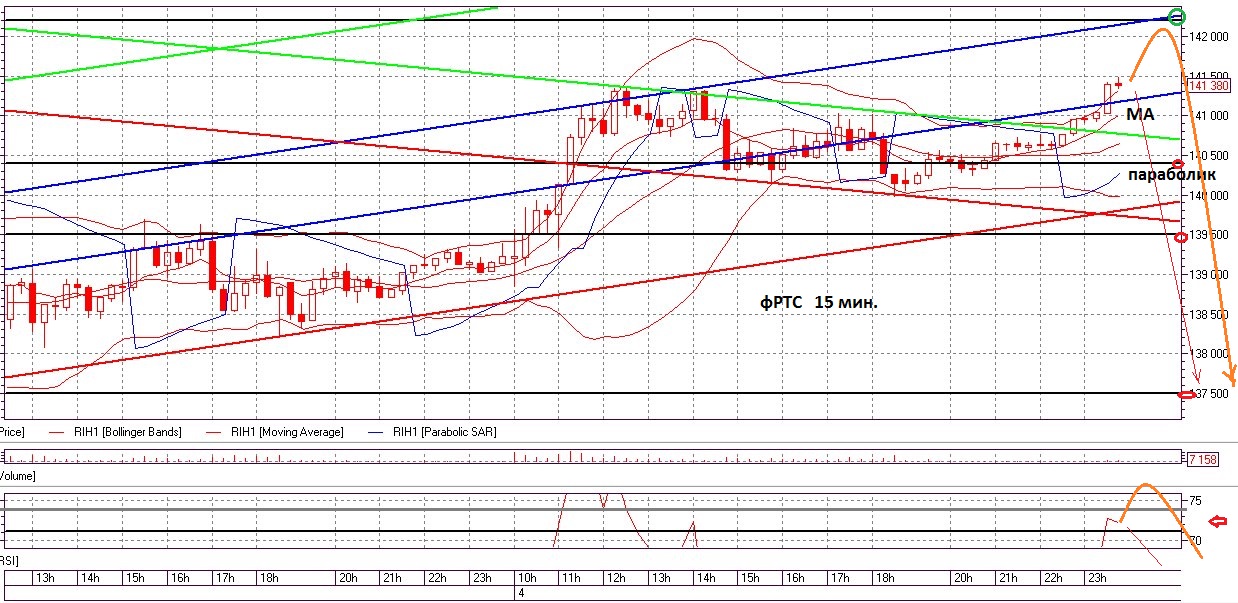Click the 10h time axis label

tap(527, 578)
